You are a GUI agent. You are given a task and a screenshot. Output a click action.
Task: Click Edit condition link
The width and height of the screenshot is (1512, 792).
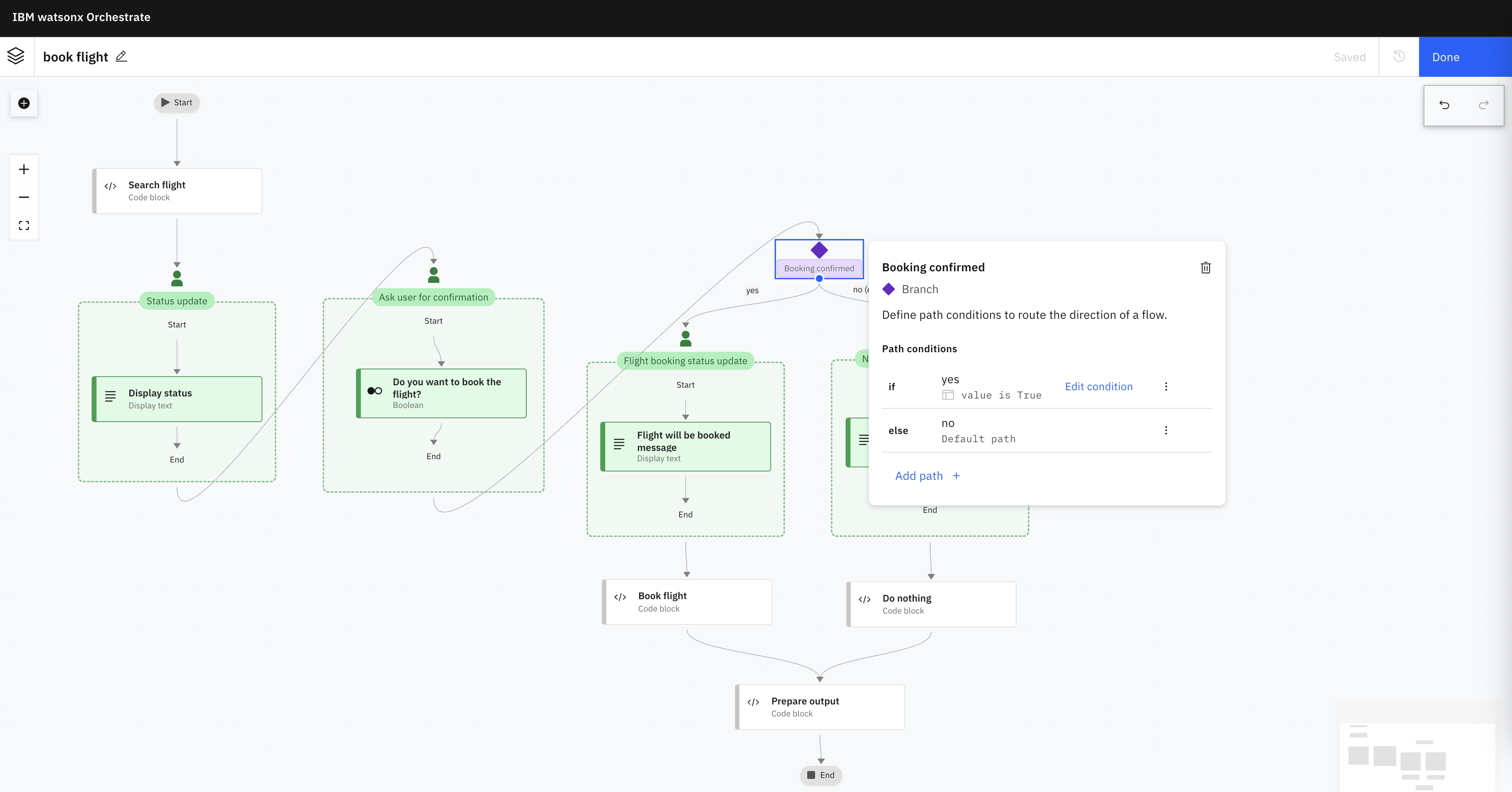click(1099, 387)
